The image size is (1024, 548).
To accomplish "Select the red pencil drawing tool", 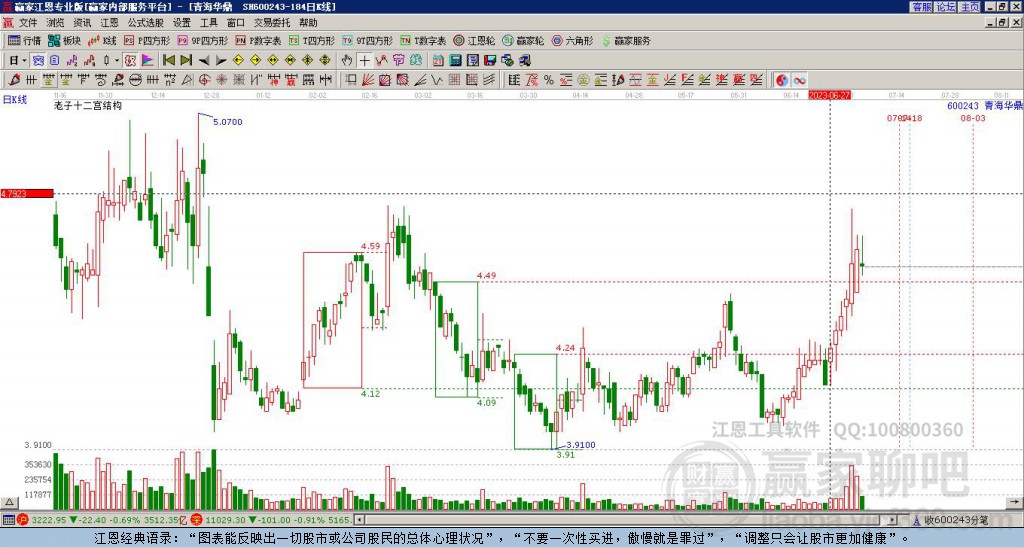I will pyautogui.click(x=14, y=80).
